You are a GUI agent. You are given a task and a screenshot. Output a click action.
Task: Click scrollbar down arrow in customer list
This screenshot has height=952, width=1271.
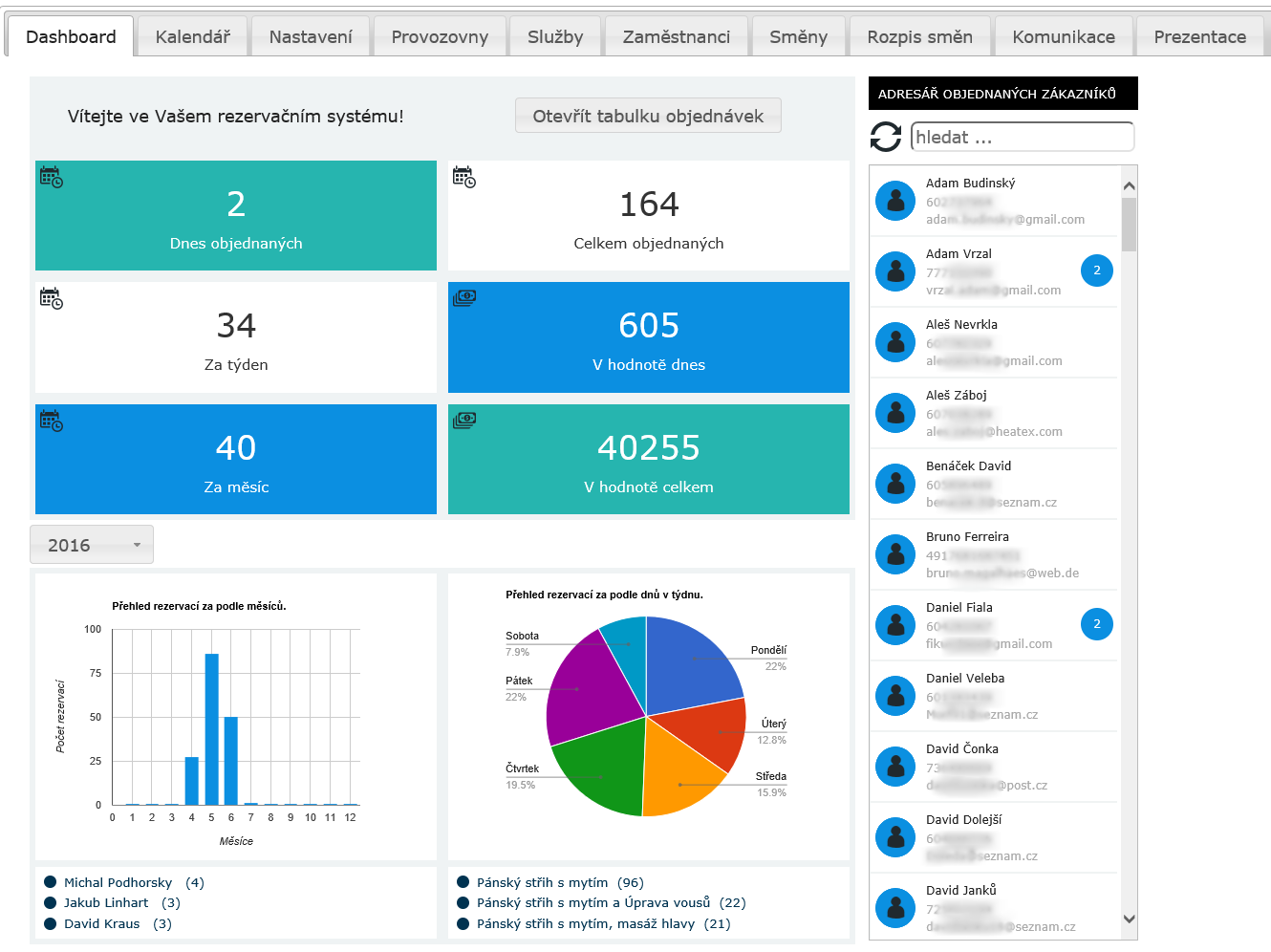(1129, 920)
